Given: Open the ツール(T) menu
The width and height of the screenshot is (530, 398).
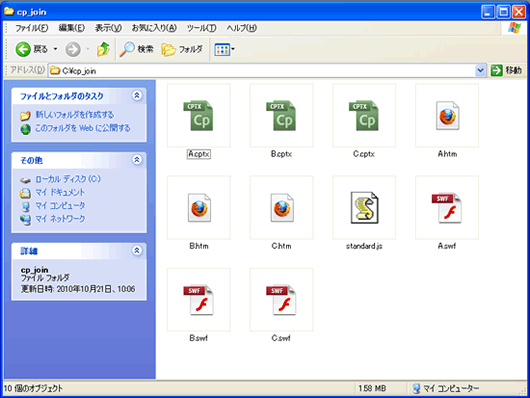Looking at the screenshot, I should (x=201, y=28).
